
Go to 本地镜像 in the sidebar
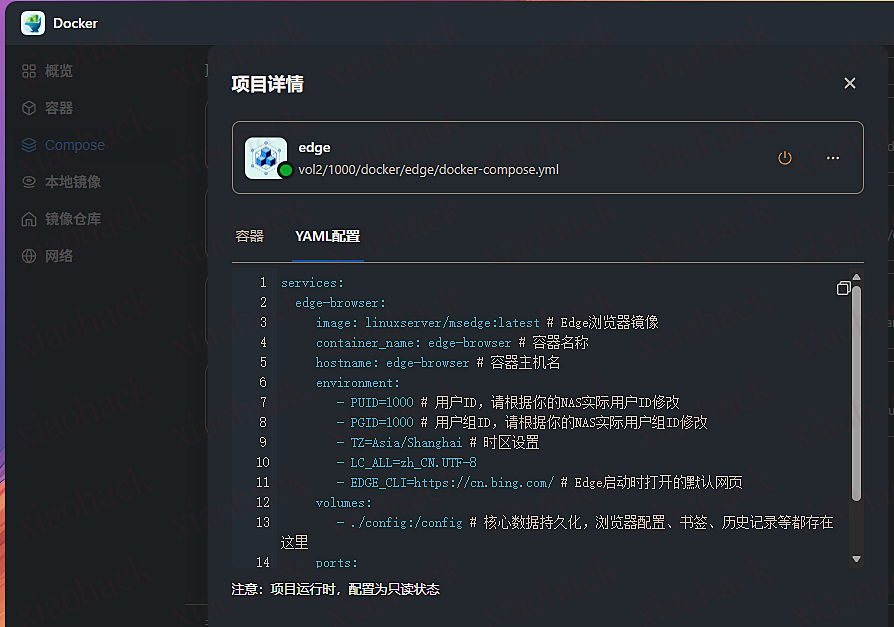pyautogui.click(x=73, y=182)
